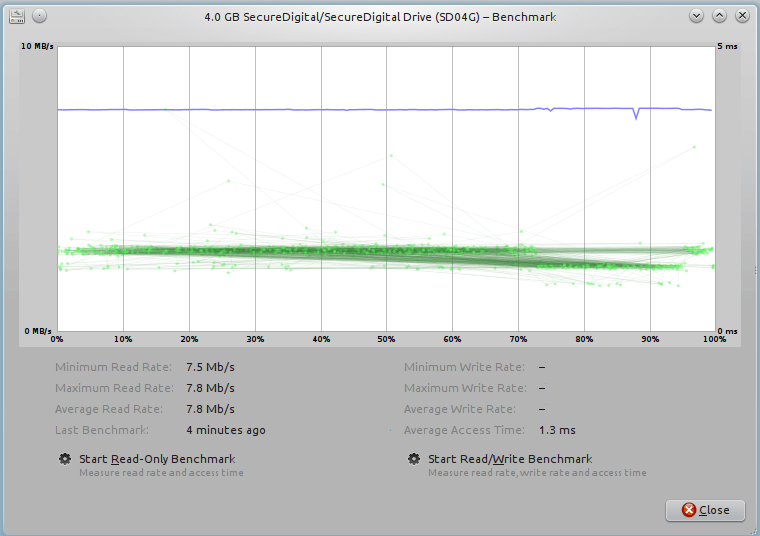Click the gear icon for the Read/Write Benchmark
Screen dimensions: 760x536
tap(413, 459)
